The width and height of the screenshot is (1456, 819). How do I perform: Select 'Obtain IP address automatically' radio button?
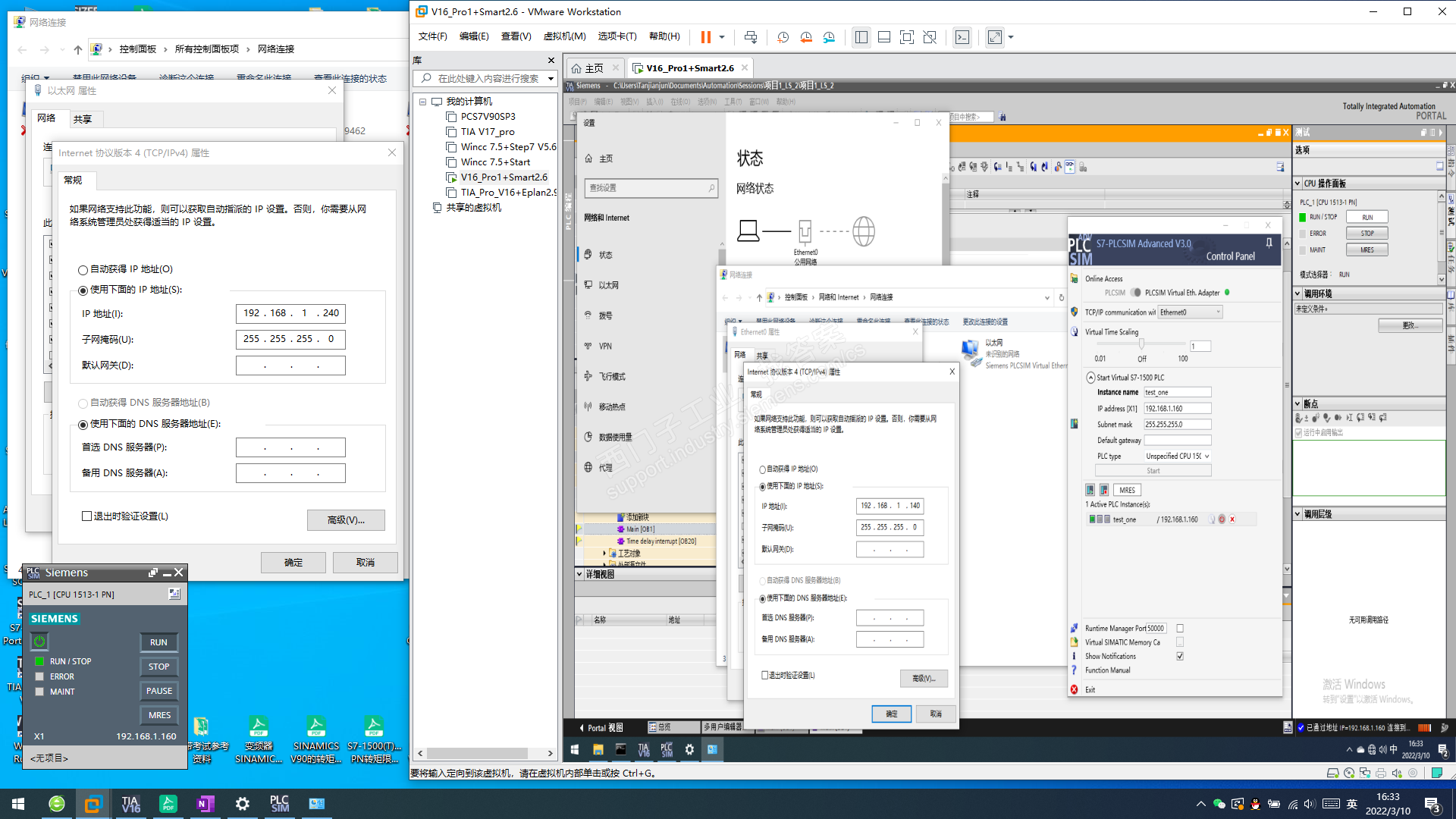pos(83,270)
